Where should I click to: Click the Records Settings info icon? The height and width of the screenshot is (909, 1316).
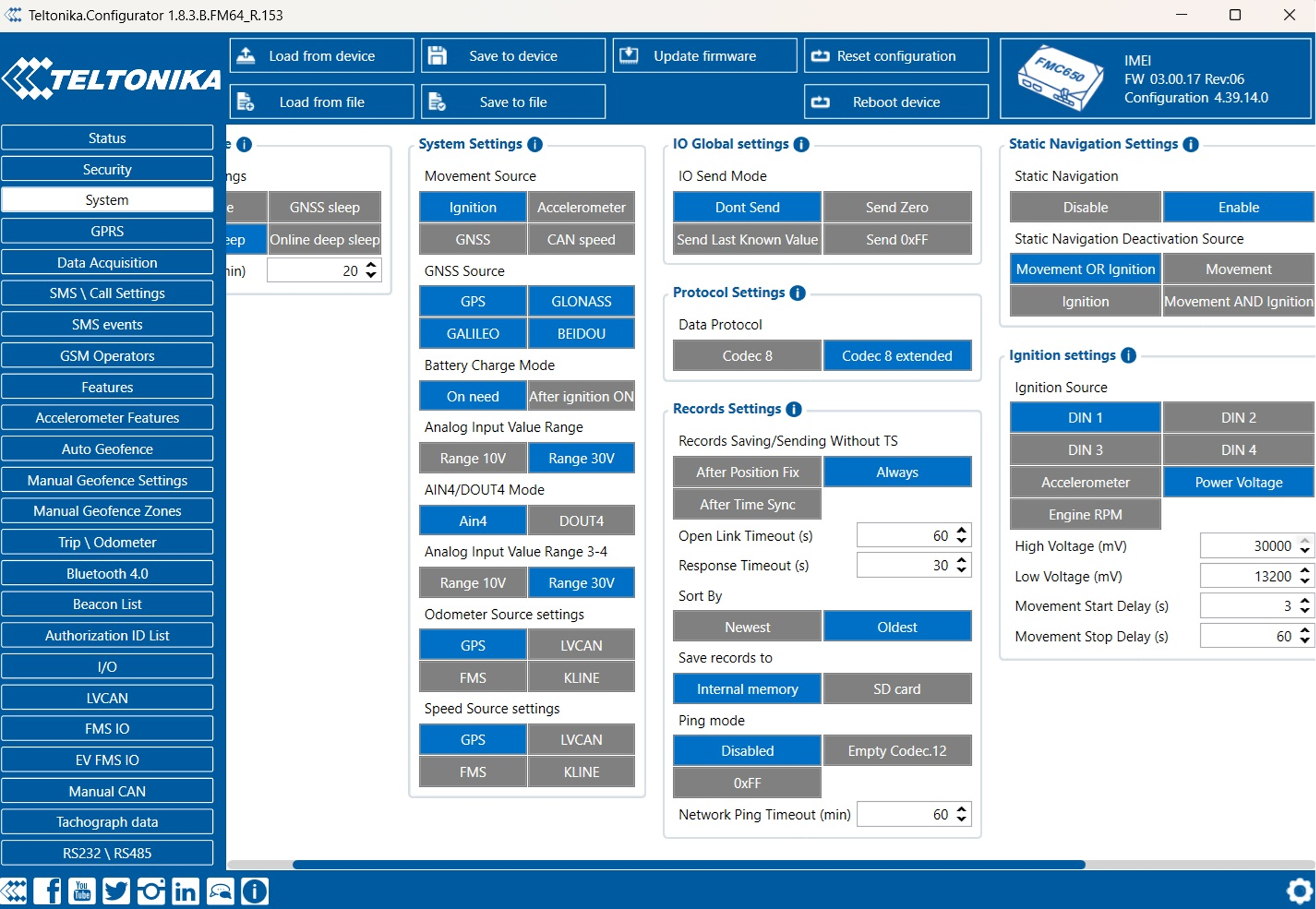794,409
